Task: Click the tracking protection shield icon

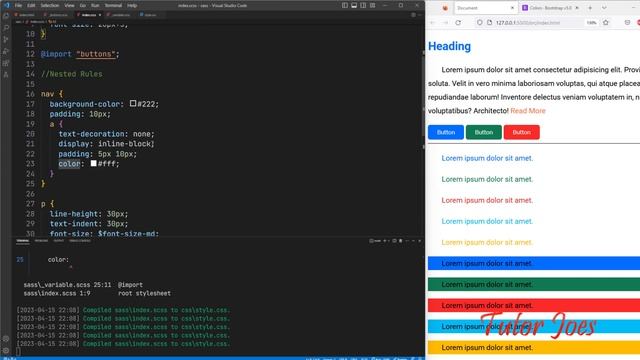Action: tap(480, 23)
